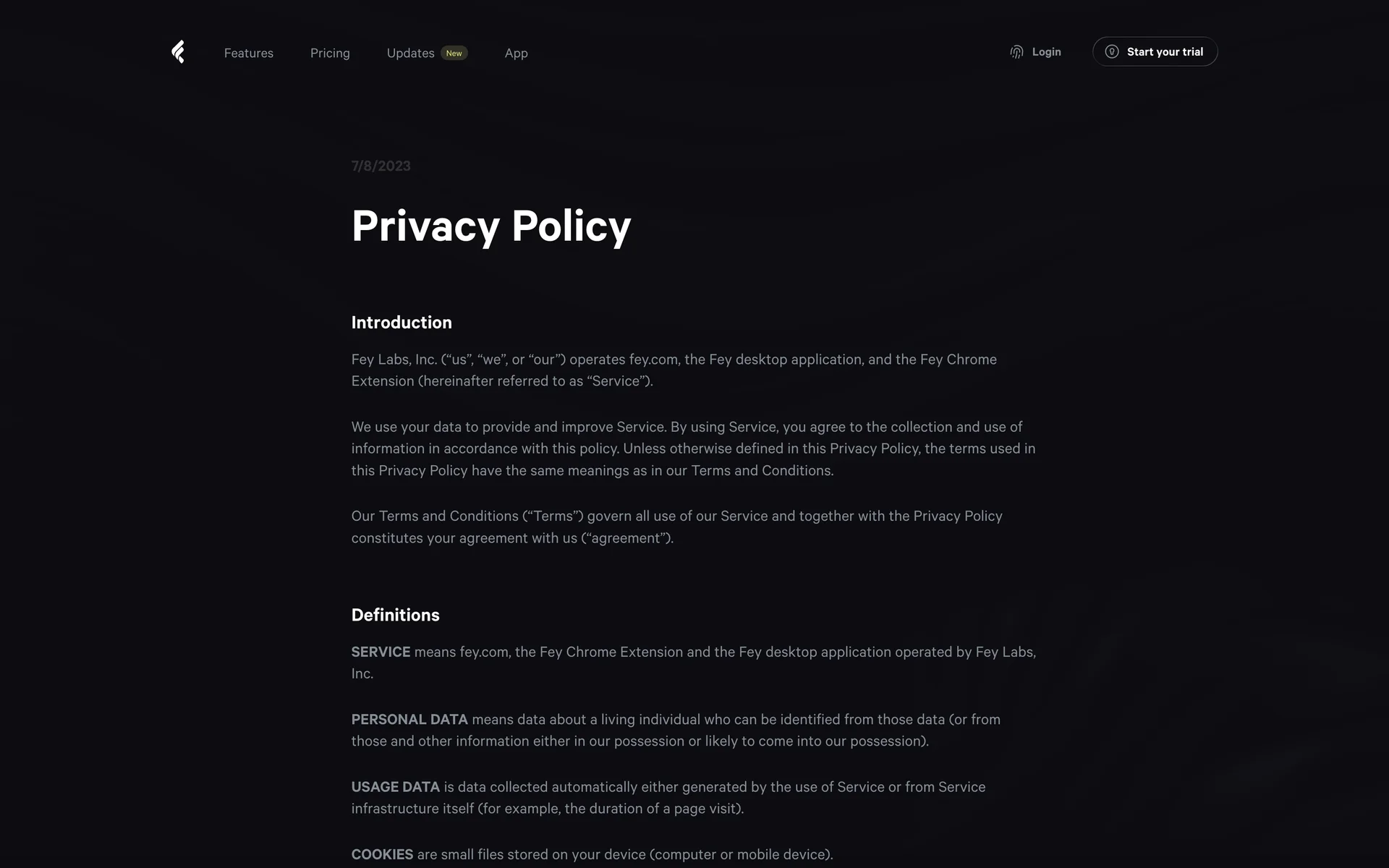Open the Updates nav item
Image resolution: width=1389 pixels, height=868 pixels.
tap(410, 53)
